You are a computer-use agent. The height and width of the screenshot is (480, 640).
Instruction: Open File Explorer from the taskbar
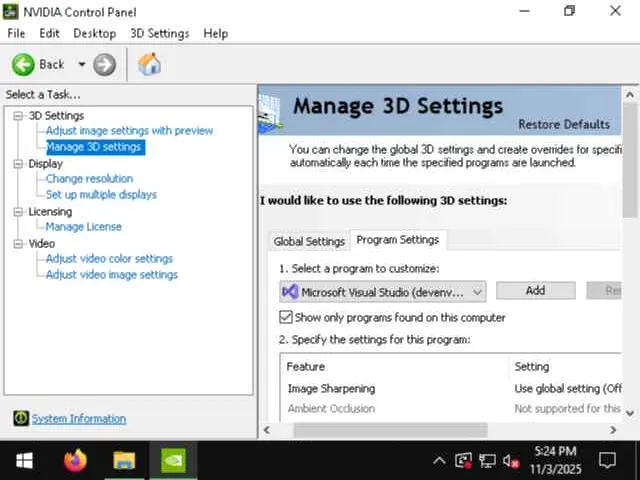(124, 460)
